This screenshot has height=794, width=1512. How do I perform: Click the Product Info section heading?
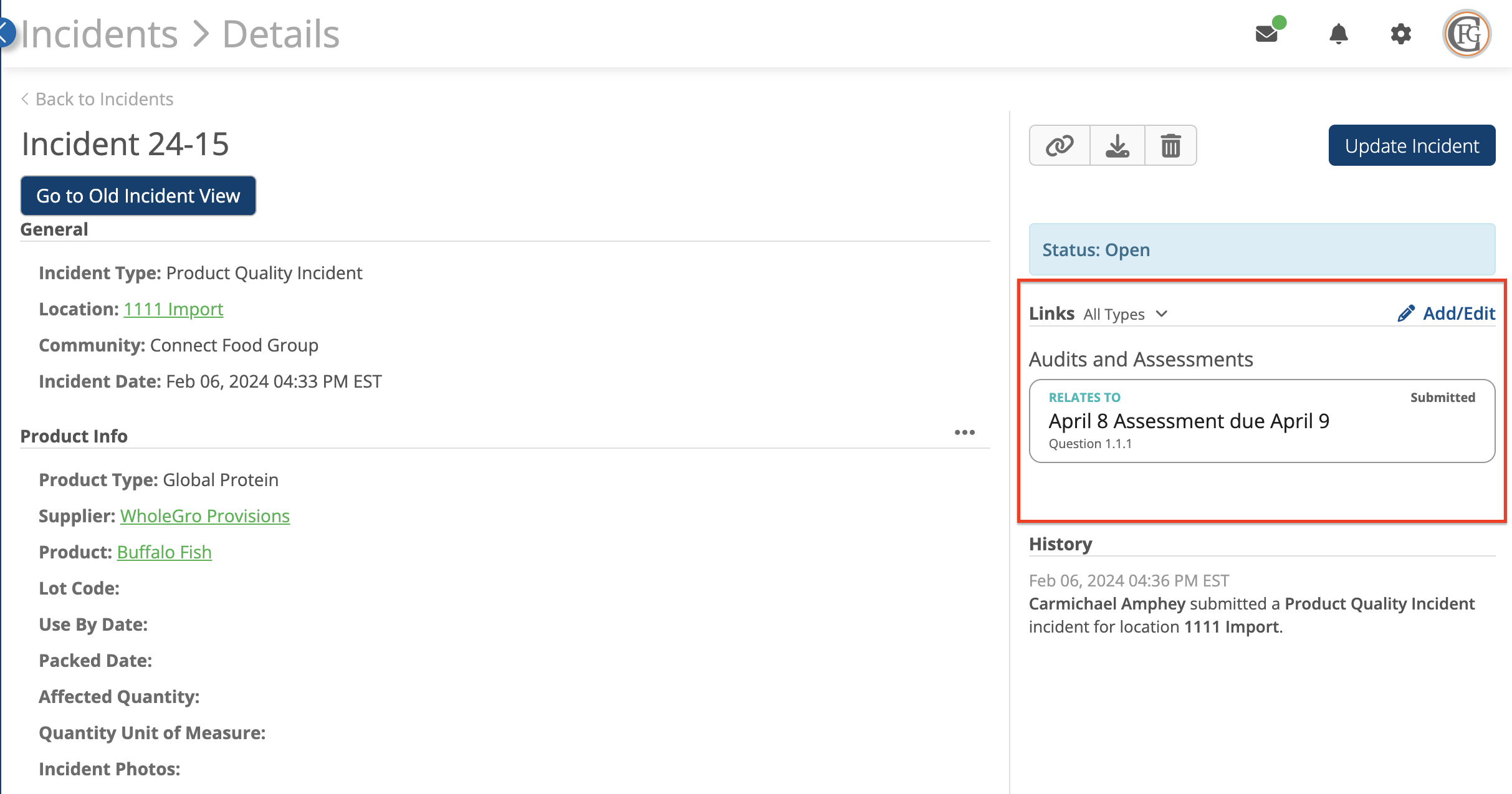coord(74,436)
